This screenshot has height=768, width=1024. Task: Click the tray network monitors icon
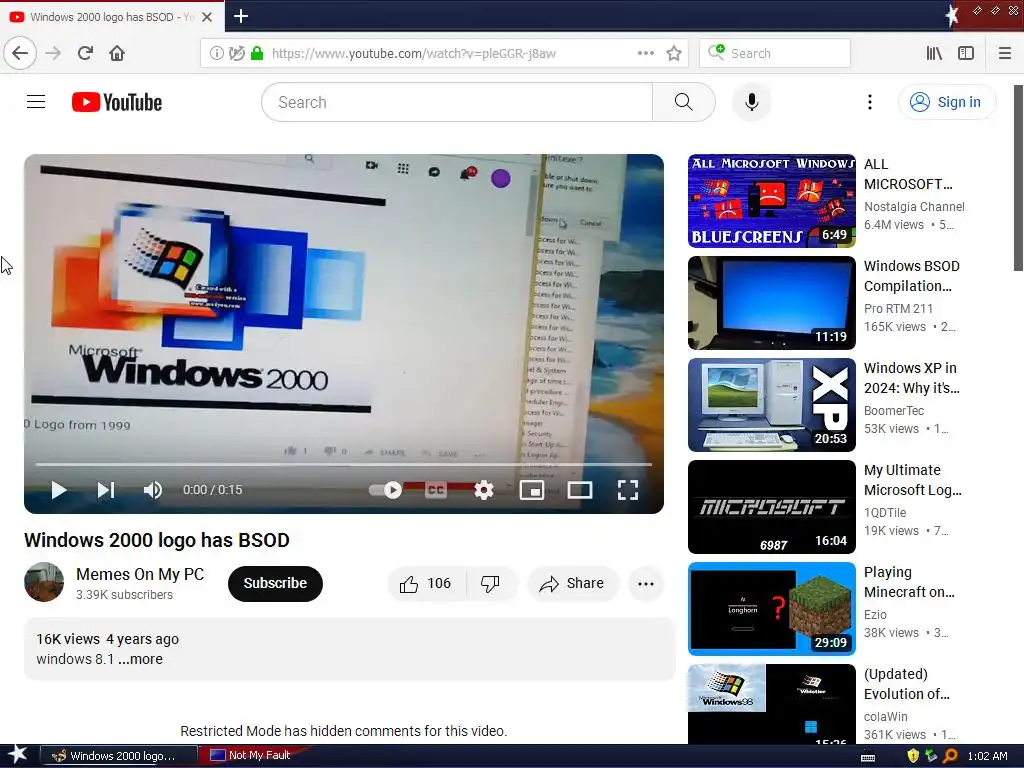coord(931,756)
